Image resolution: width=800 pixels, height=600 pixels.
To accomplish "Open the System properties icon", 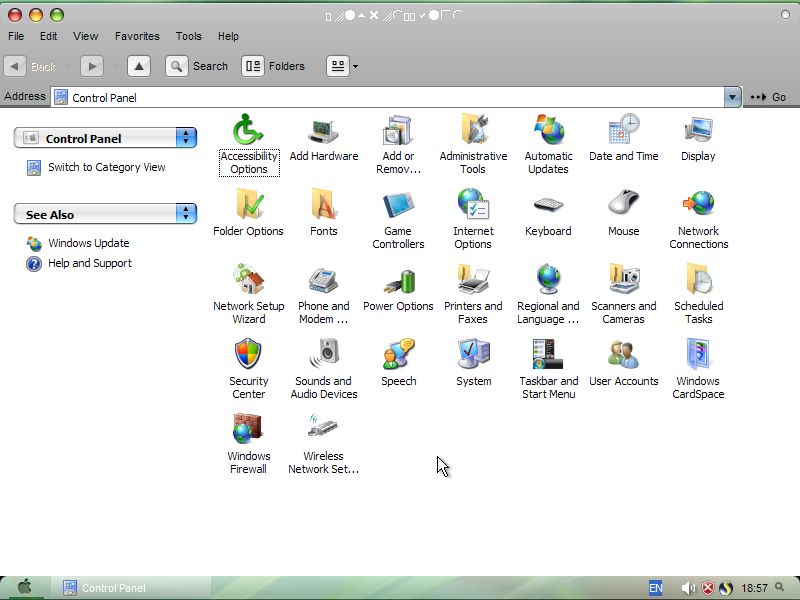I will (x=473, y=363).
